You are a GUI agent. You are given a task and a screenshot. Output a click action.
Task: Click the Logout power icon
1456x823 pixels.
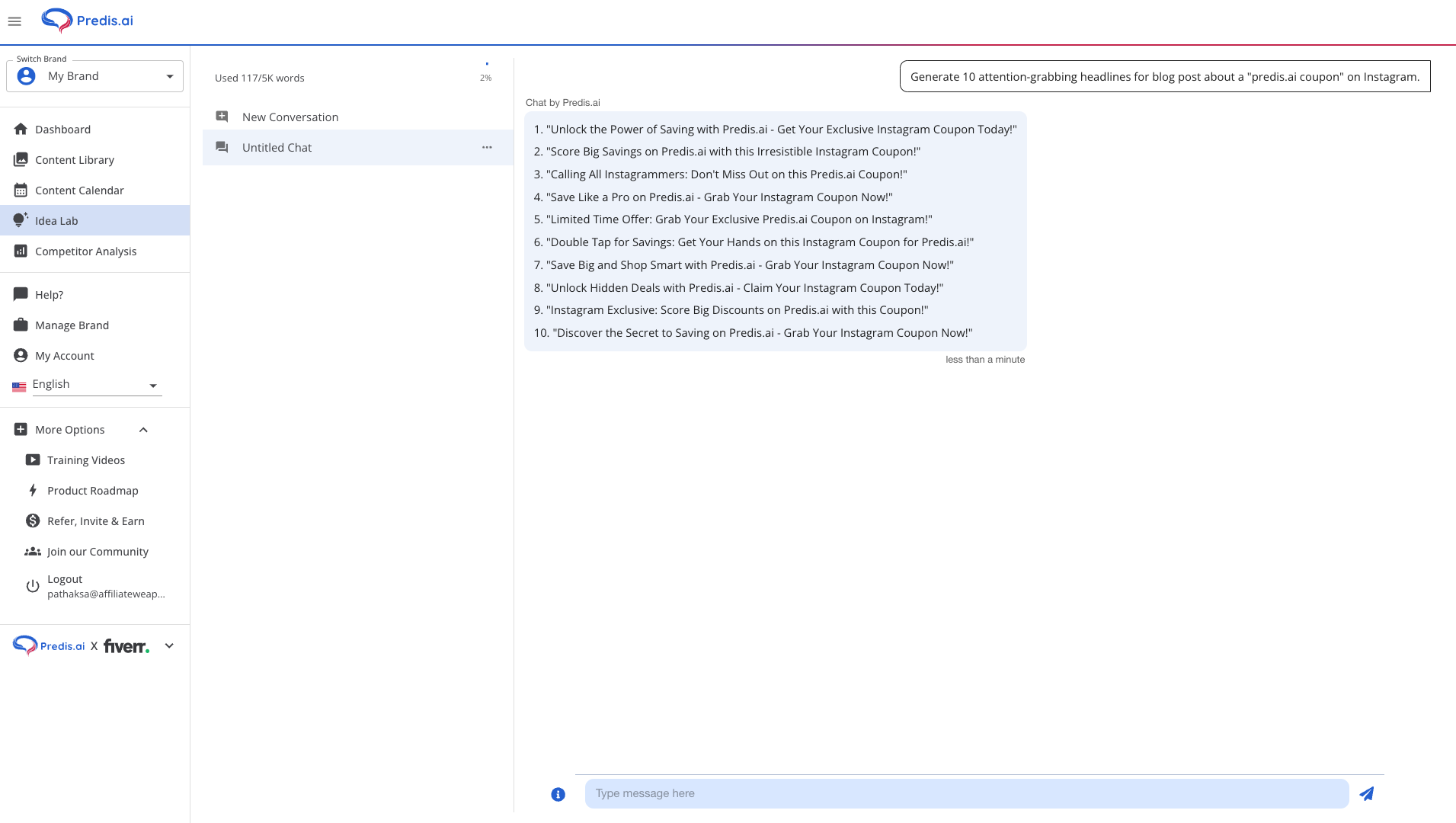(x=33, y=586)
